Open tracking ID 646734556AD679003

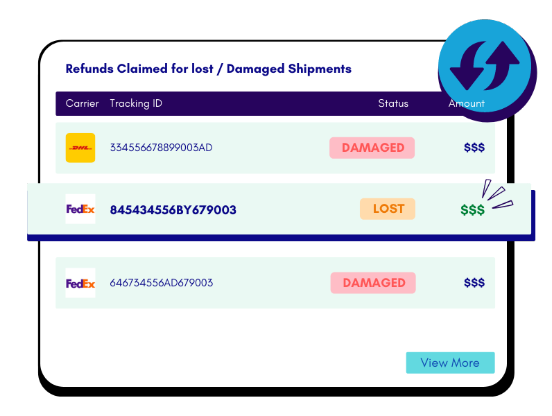[x=161, y=283]
